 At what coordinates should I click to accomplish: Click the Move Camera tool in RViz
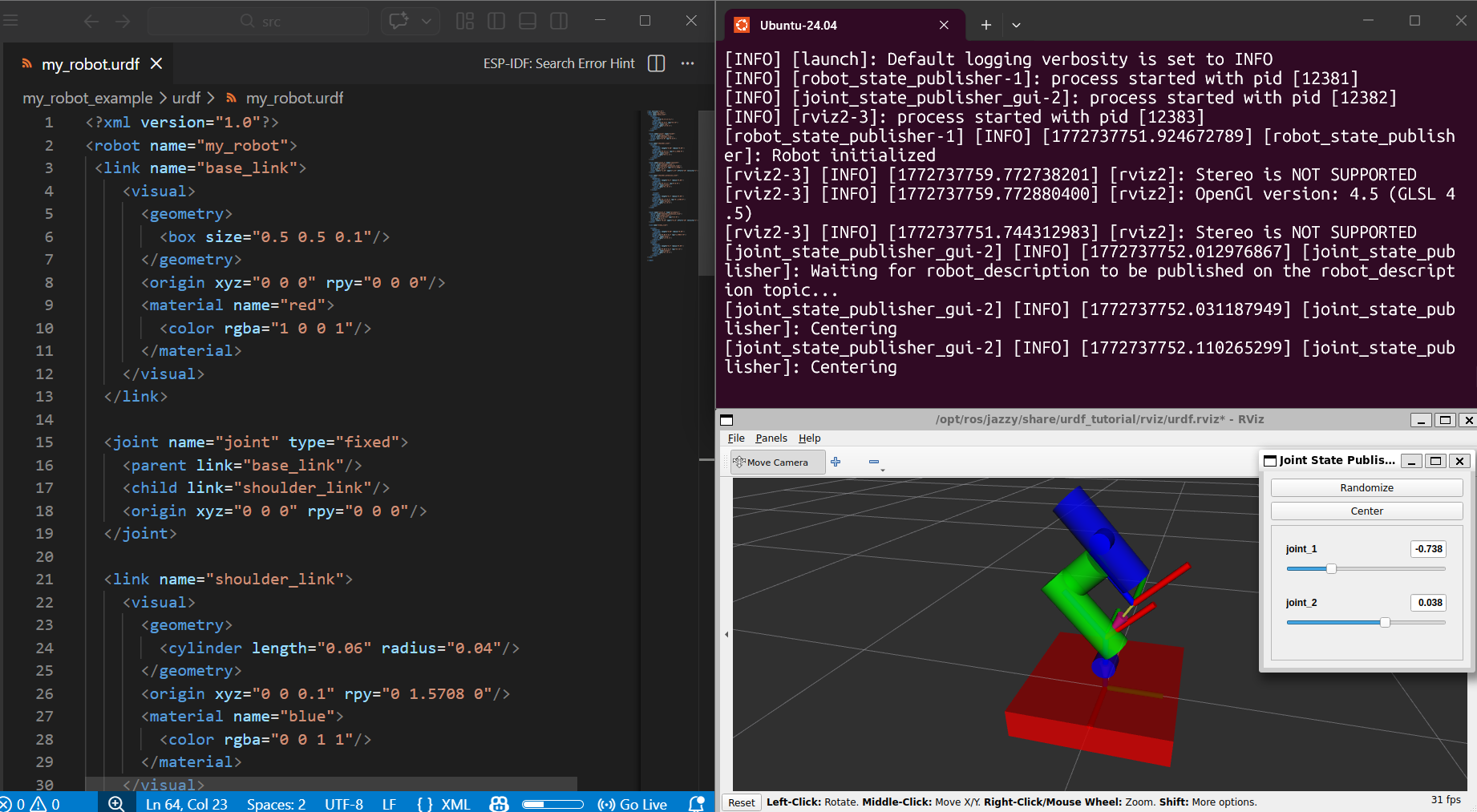click(777, 463)
